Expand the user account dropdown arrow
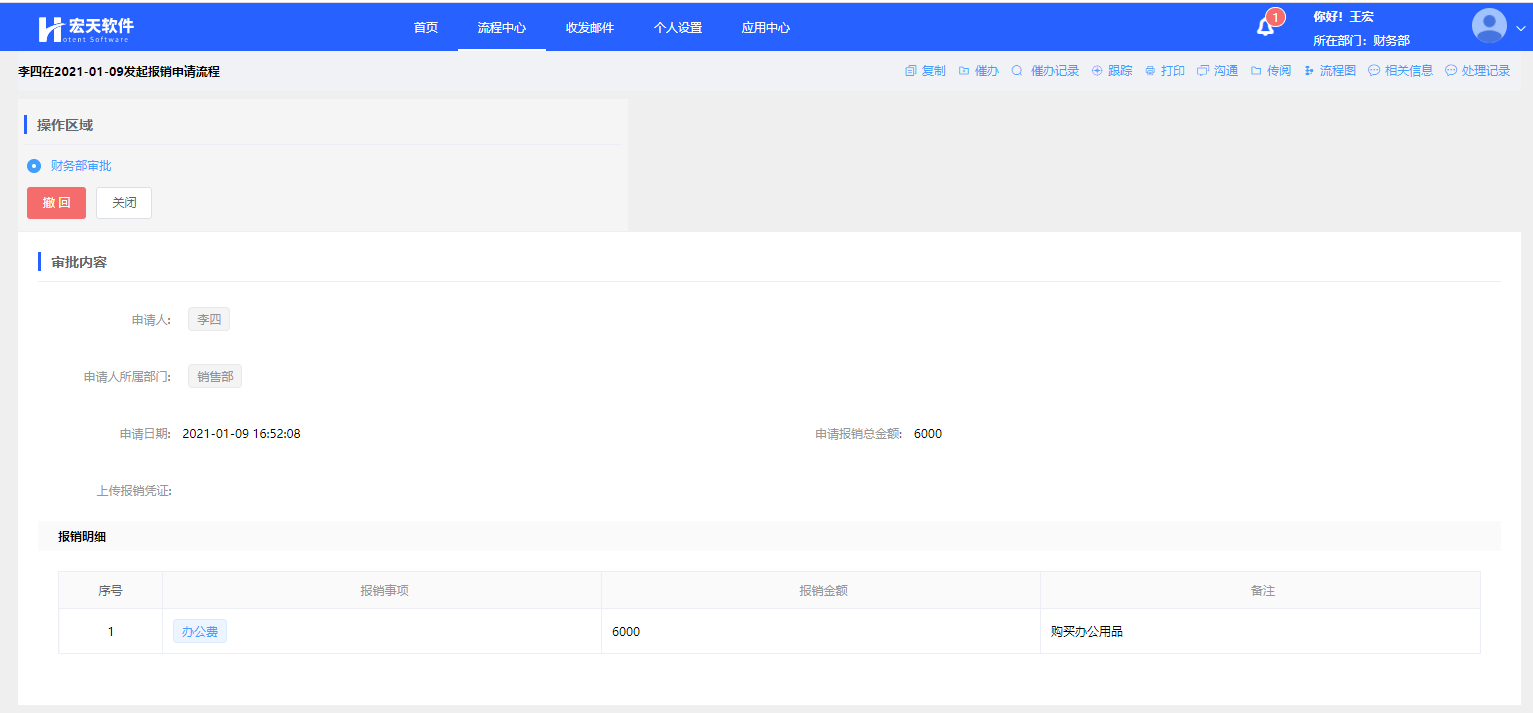The height and width of the screenshot is (713, 1533). pyautogui.click(x=1520, y=28)
